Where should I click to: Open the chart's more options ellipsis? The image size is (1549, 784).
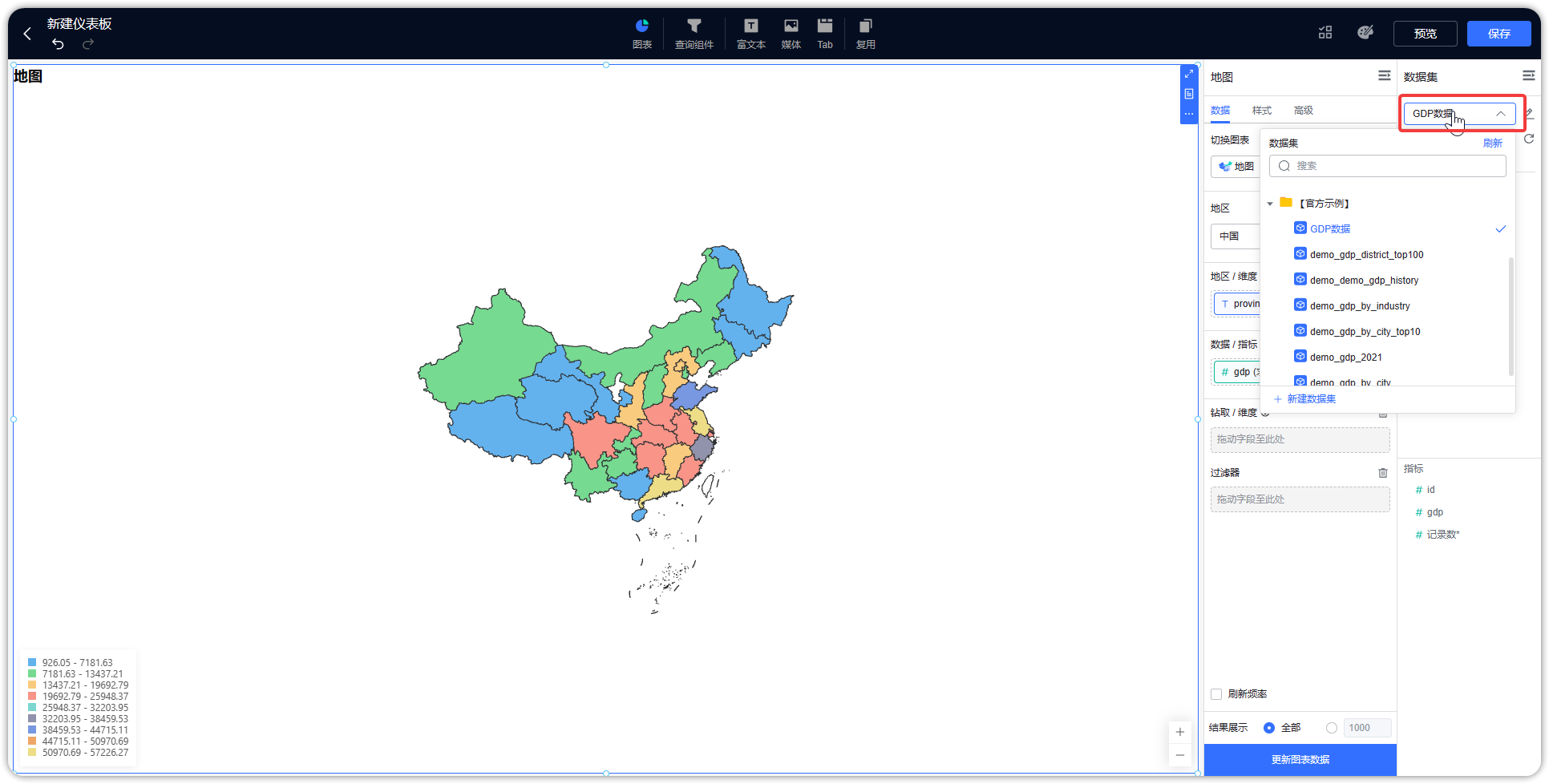point(1189,114)
